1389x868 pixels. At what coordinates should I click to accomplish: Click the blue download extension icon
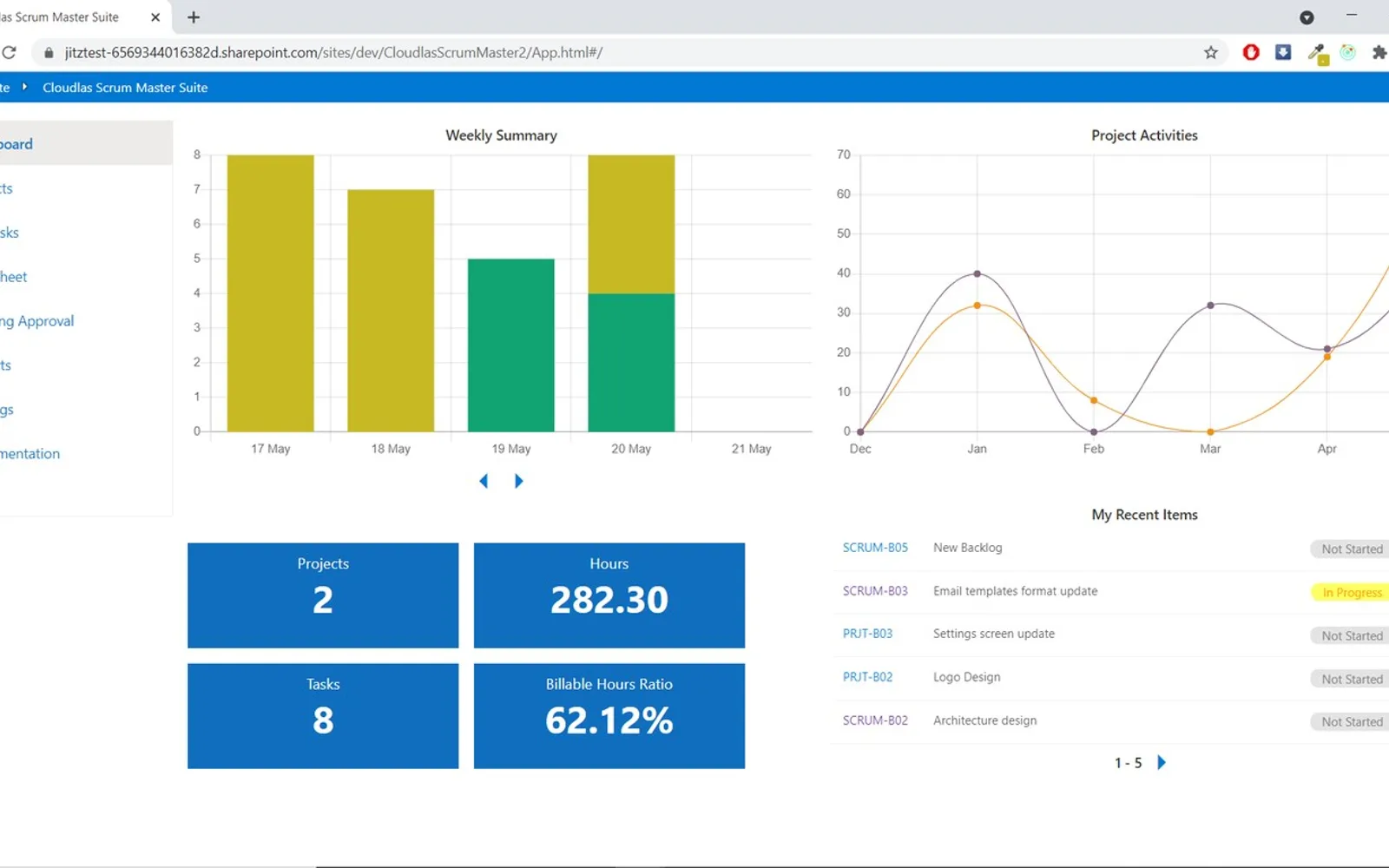coord(1283,52)
